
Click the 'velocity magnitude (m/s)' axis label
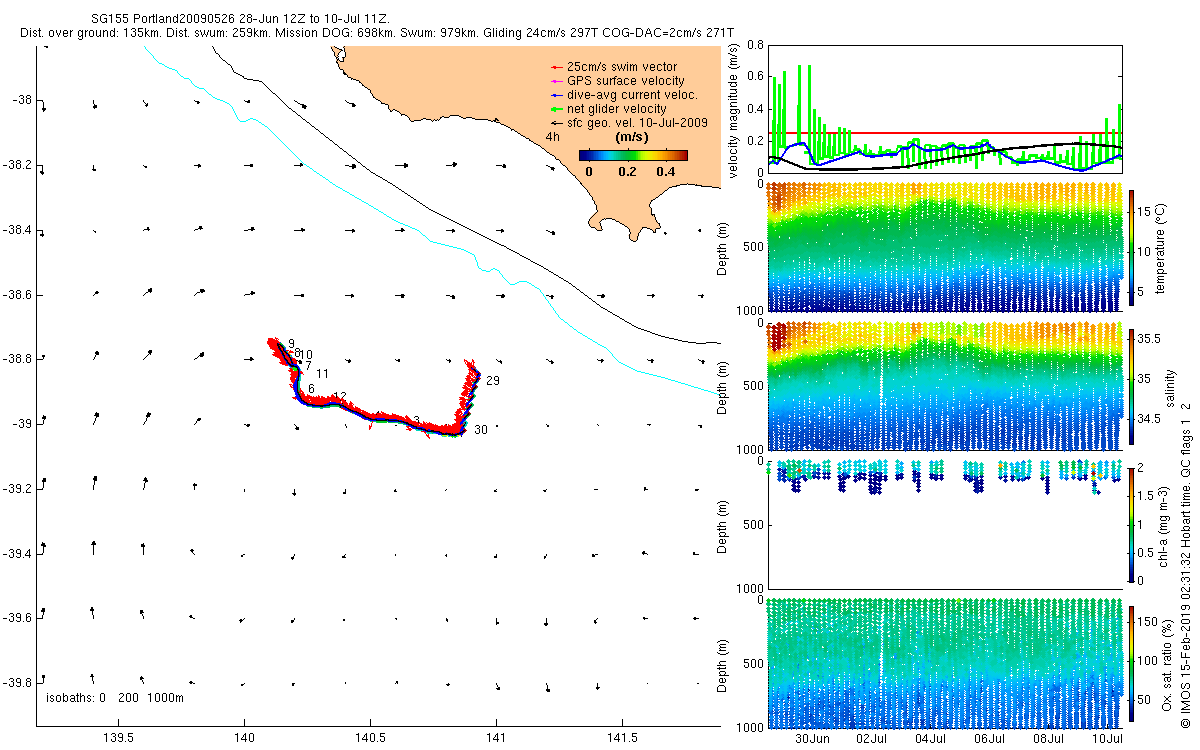tap(732, 109)
